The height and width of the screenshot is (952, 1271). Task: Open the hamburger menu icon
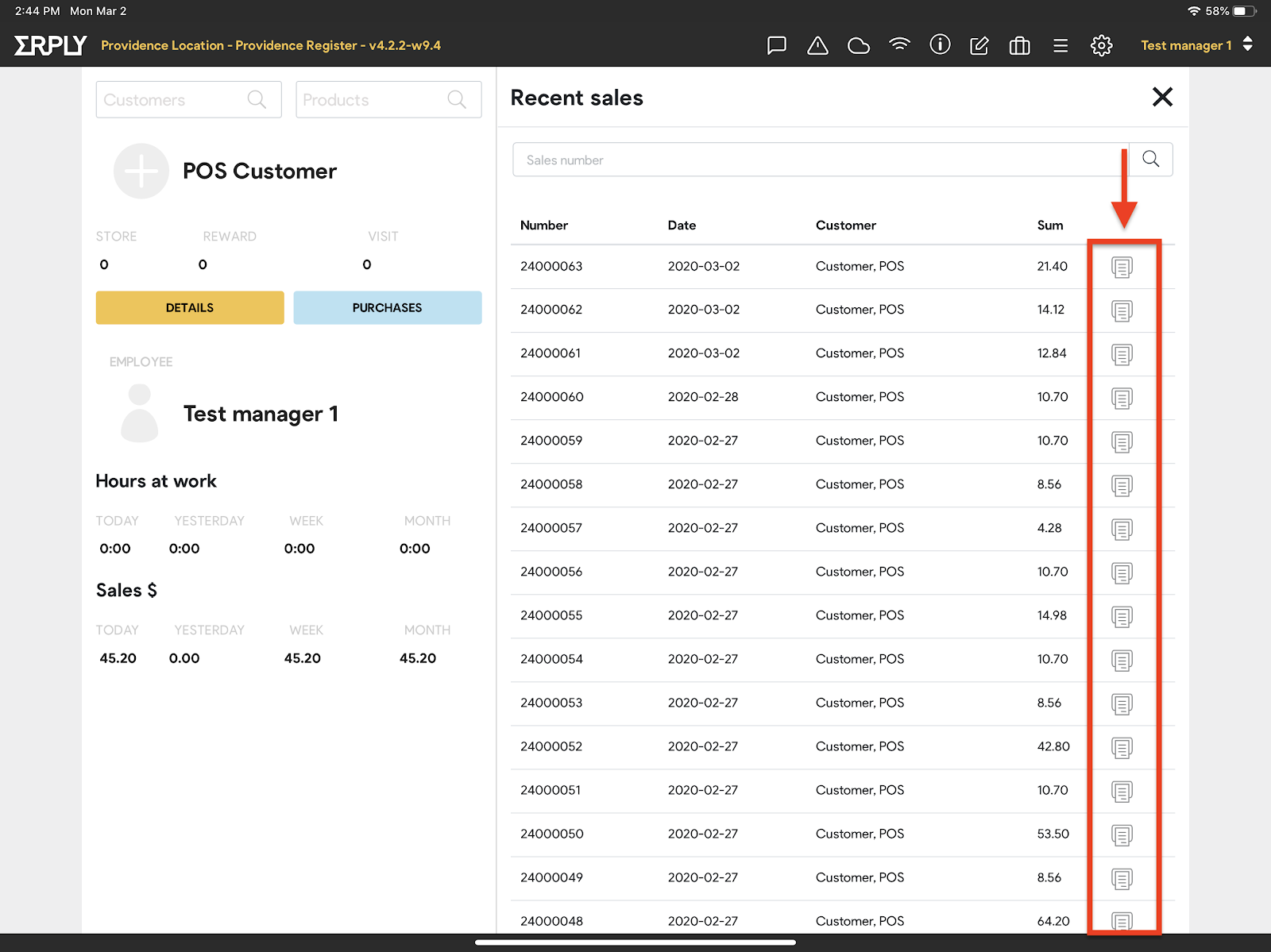point(1060,46)
